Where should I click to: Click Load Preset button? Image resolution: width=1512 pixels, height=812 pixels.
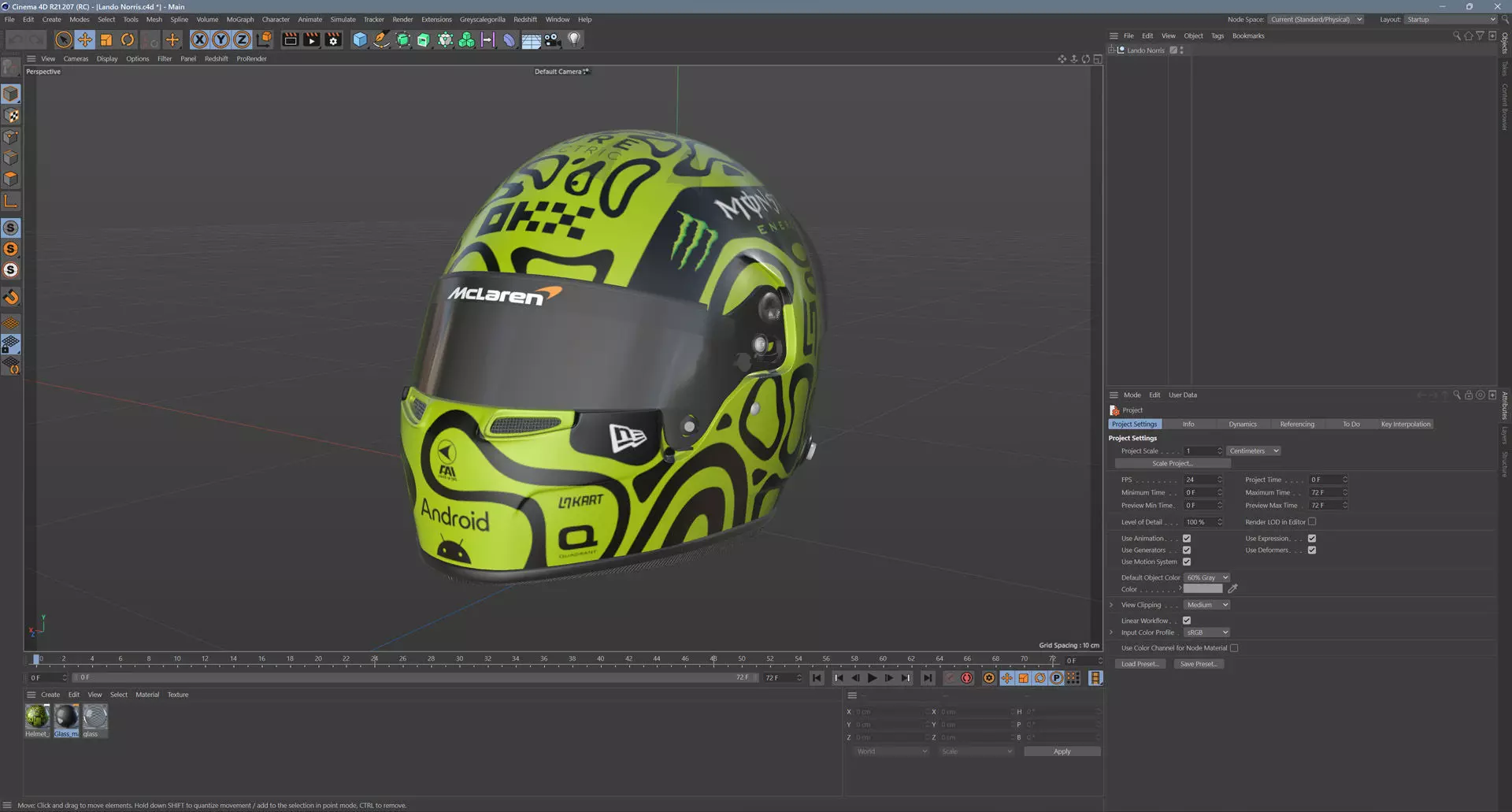pyautogui.click(x=1140, y=664)
